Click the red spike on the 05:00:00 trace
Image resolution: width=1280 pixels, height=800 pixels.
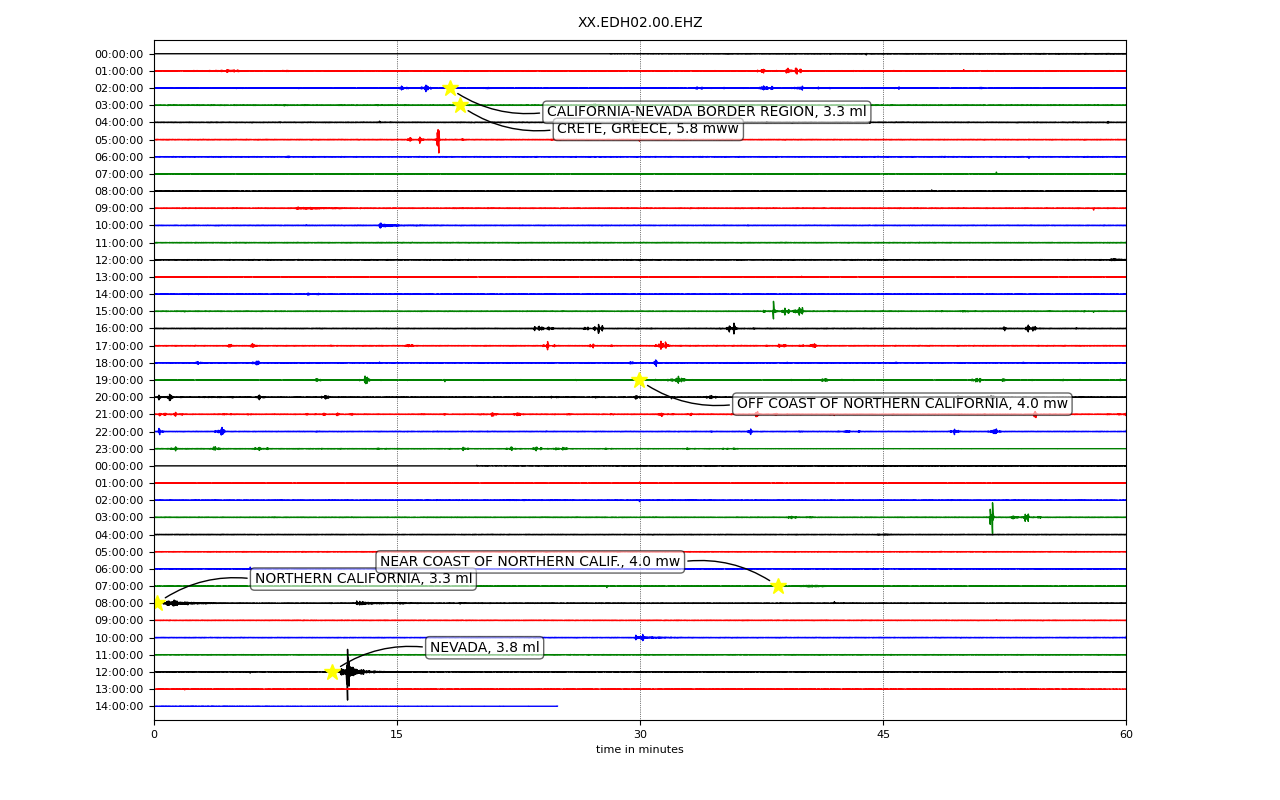pyautogui.click(x=438, y=140)
